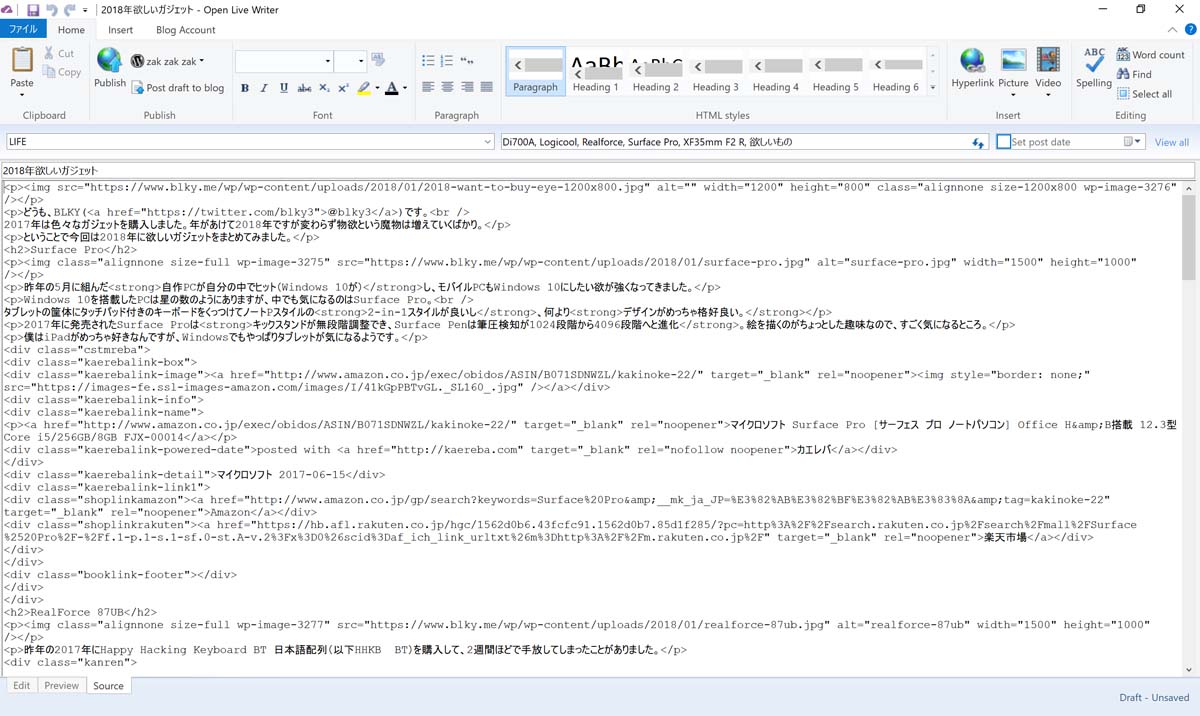The height and width of the screenshot is (716, 1200).
Task: Expand the font color arrow
Action: (404, 88)
